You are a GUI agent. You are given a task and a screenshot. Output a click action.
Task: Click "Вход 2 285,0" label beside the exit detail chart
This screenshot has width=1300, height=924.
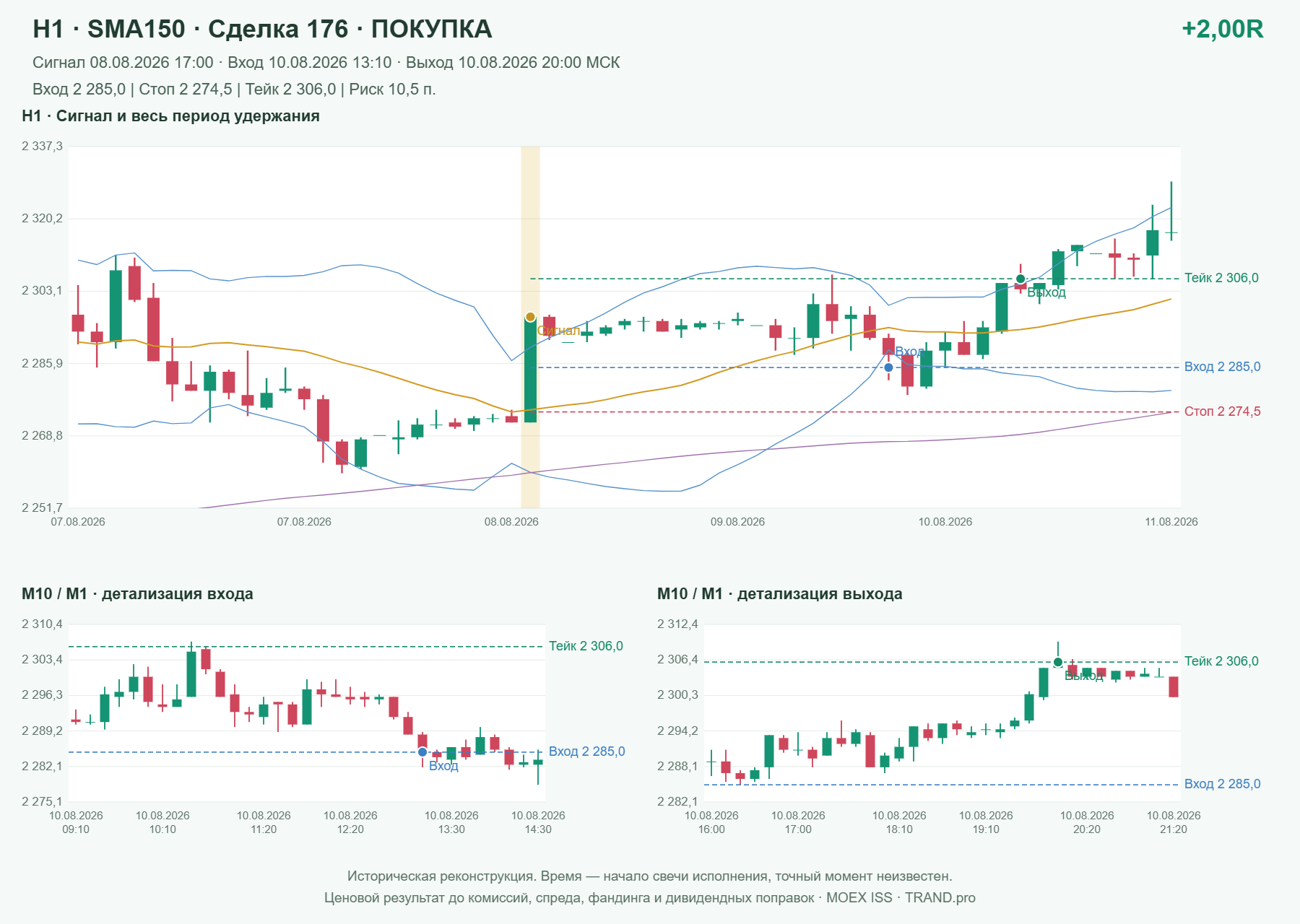click(1222, 784)
